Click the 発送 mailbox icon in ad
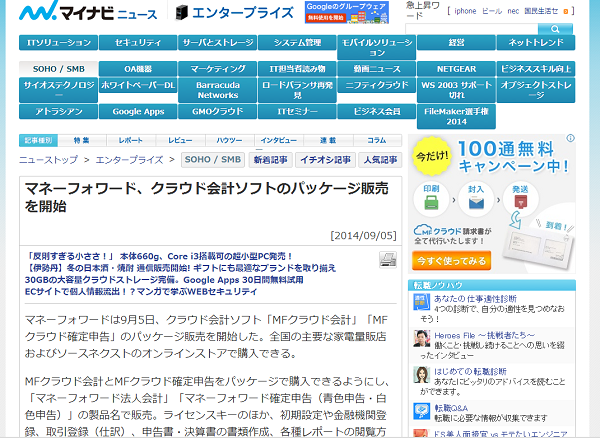The width and height of the screenshot is (600, 438). pos(520,202)
